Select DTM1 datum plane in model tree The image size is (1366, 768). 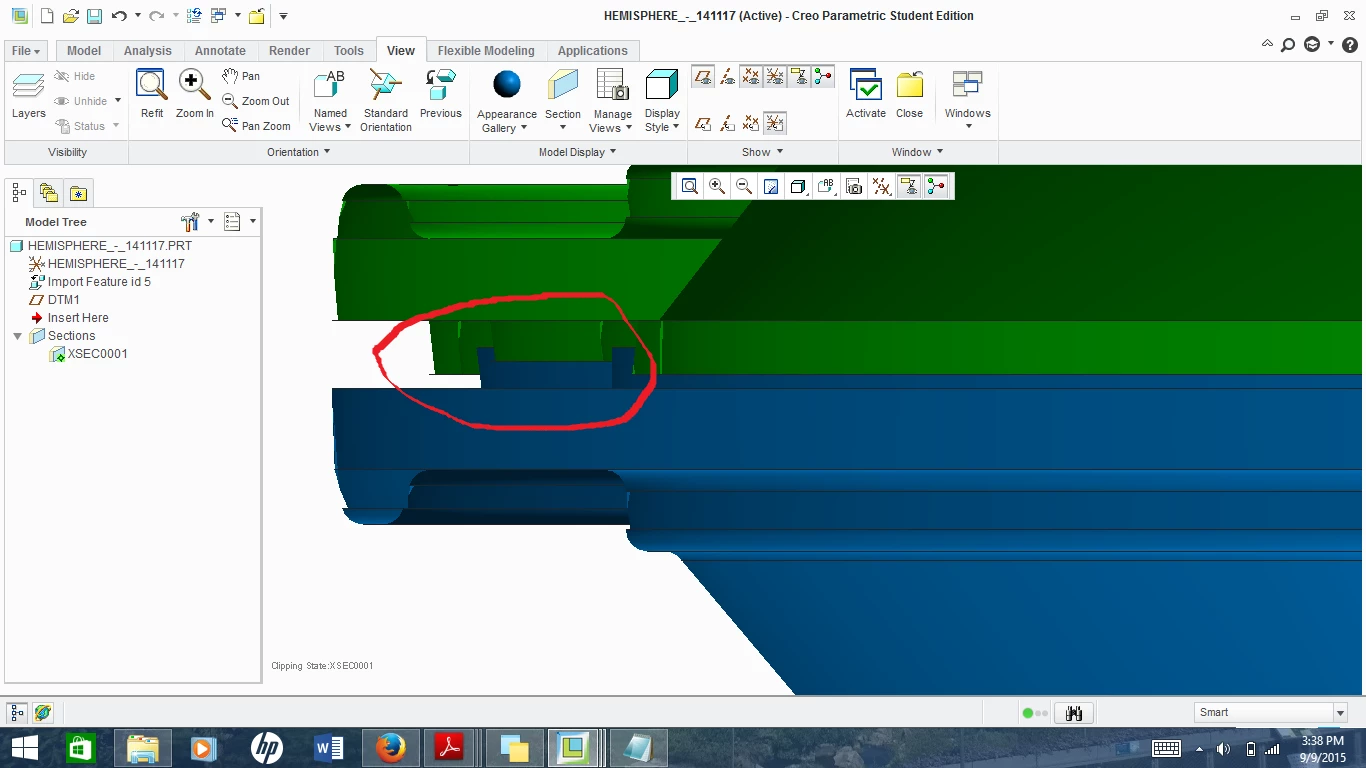tap(64, 300)
